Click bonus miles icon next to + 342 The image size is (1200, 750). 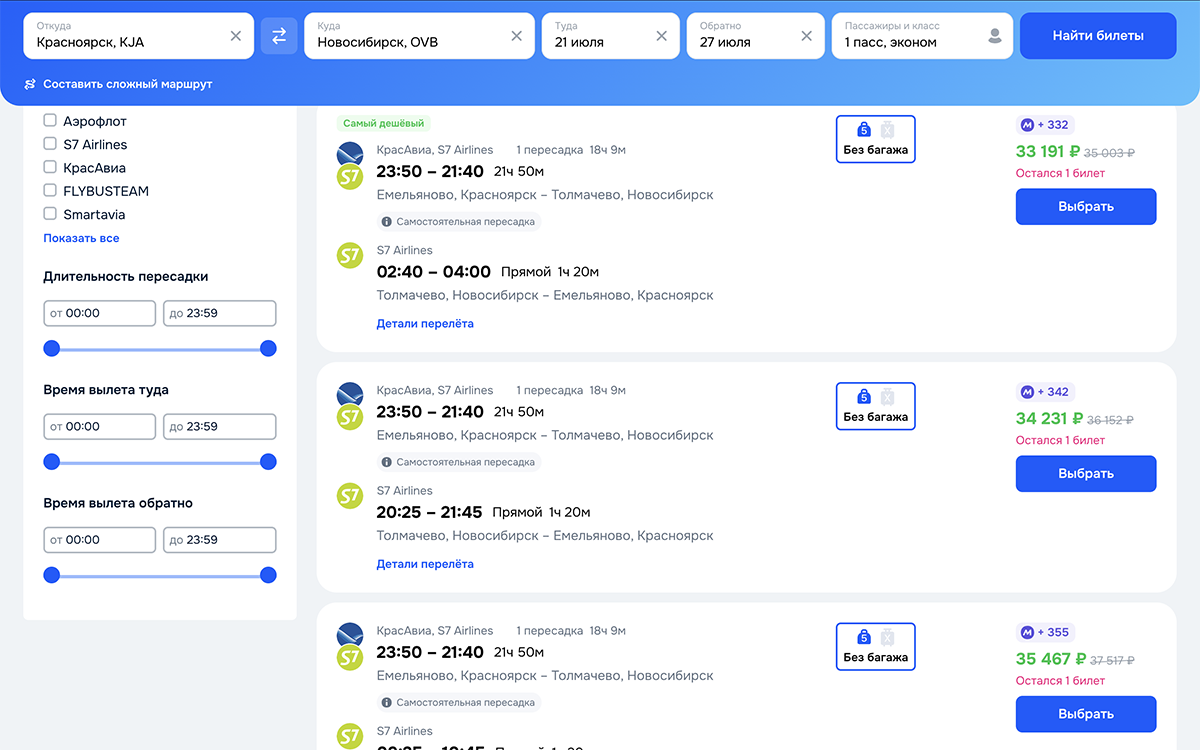coord(1027,392)
